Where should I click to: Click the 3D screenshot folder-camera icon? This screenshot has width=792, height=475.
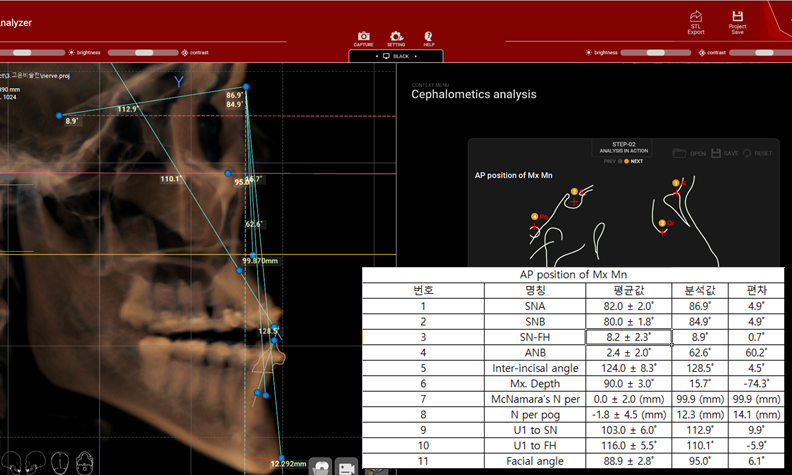(x=321, y=467)
